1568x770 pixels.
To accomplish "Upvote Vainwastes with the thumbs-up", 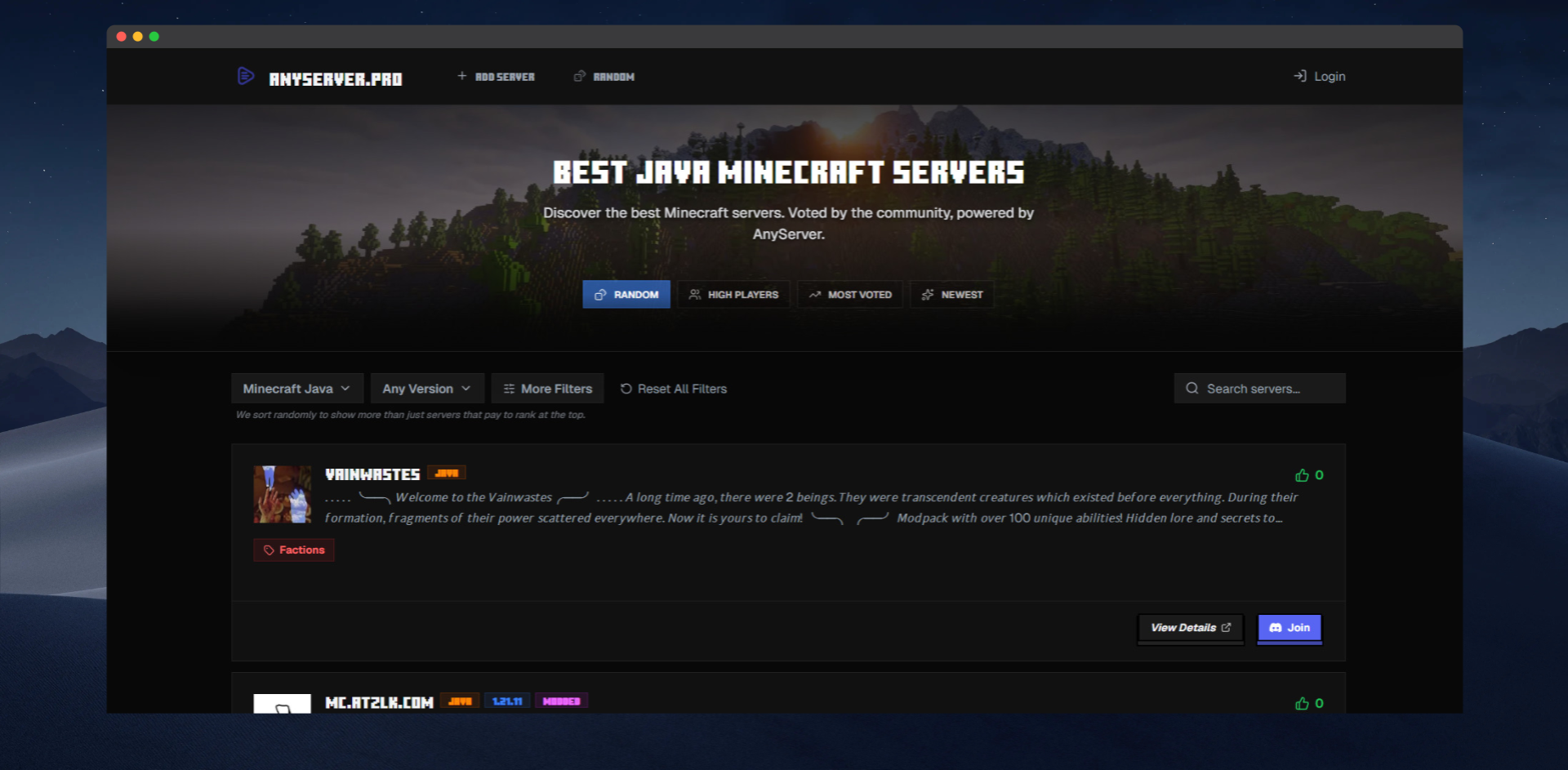I will tap(1303, 474).
